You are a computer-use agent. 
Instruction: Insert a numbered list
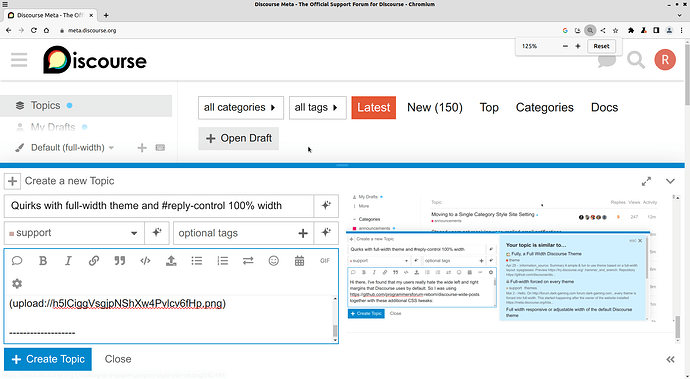(223, 261)
